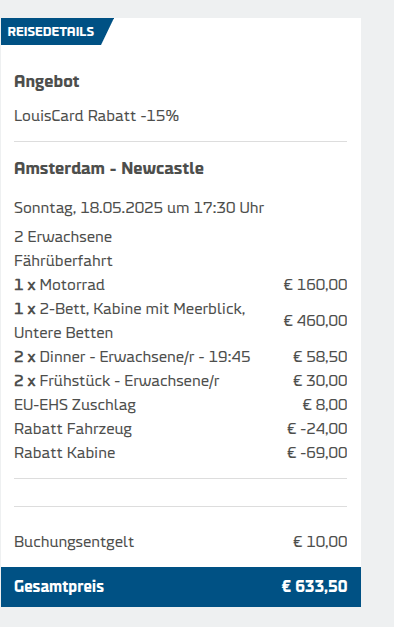Click the Dinner price € 58,50
The height and width of the screenshot is (627, 394).
320,357
